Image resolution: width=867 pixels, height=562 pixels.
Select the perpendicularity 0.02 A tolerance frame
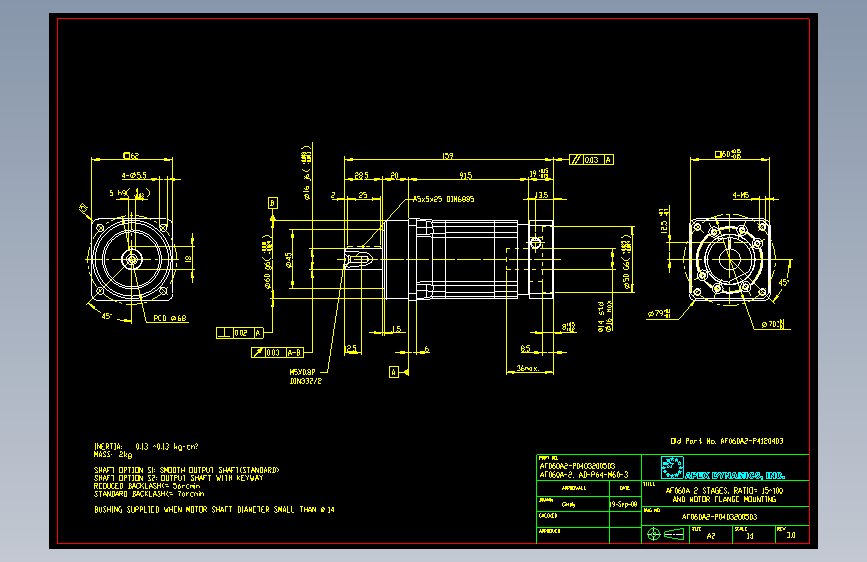point(240,332)
